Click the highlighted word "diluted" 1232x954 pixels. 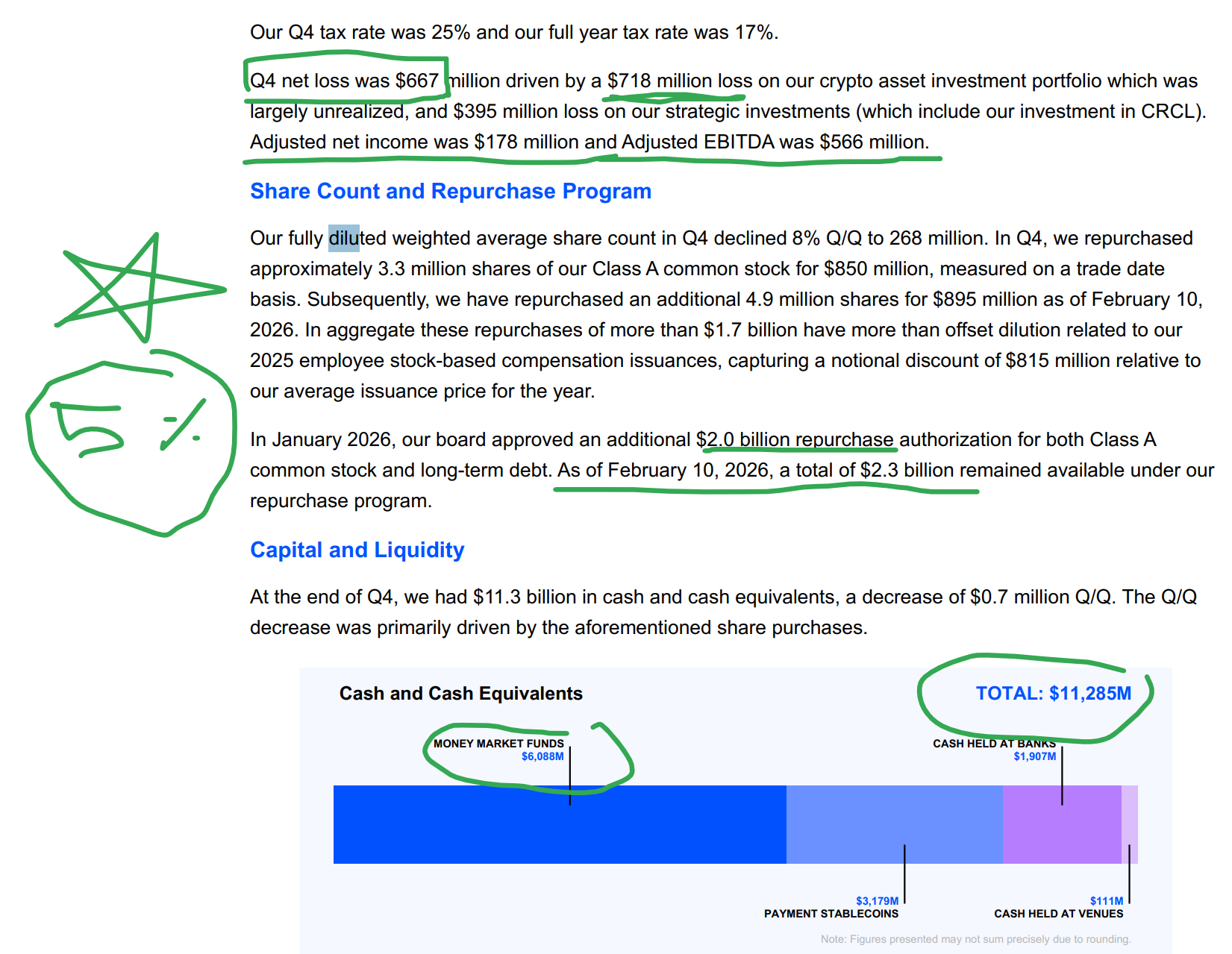coord(357,238)
